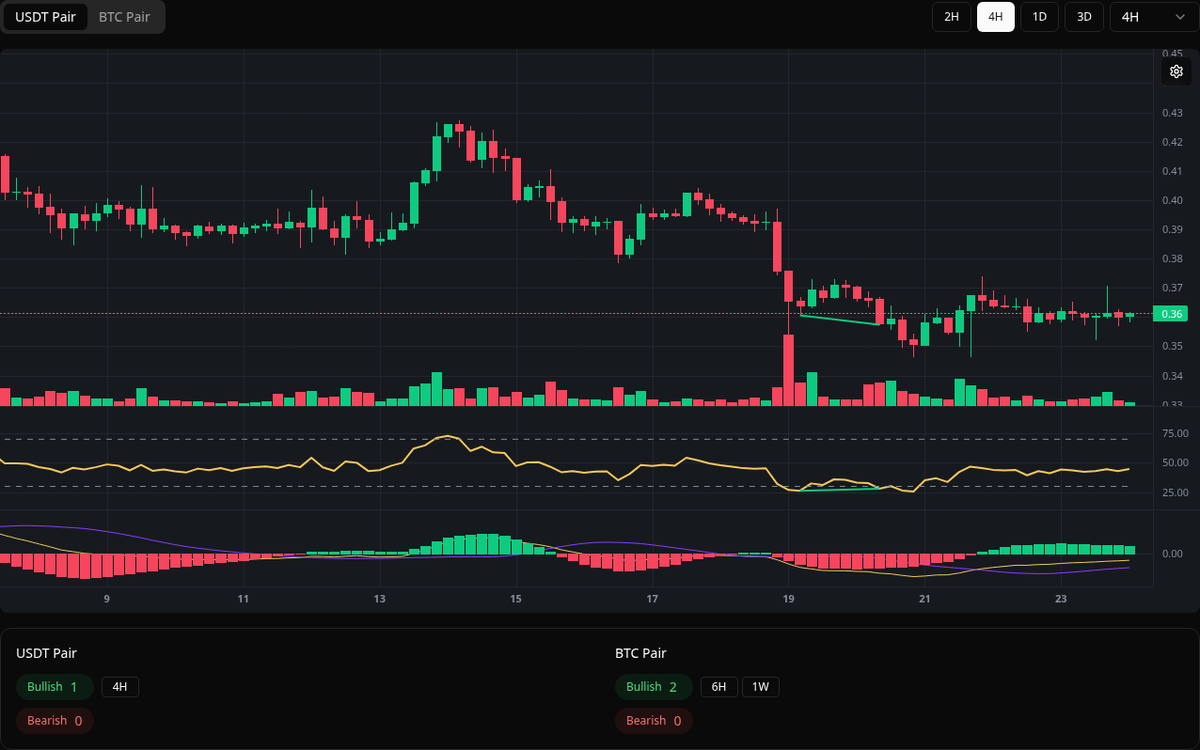Click the Bearish 0 badge under BTC Pair

[x=653, y=720]
